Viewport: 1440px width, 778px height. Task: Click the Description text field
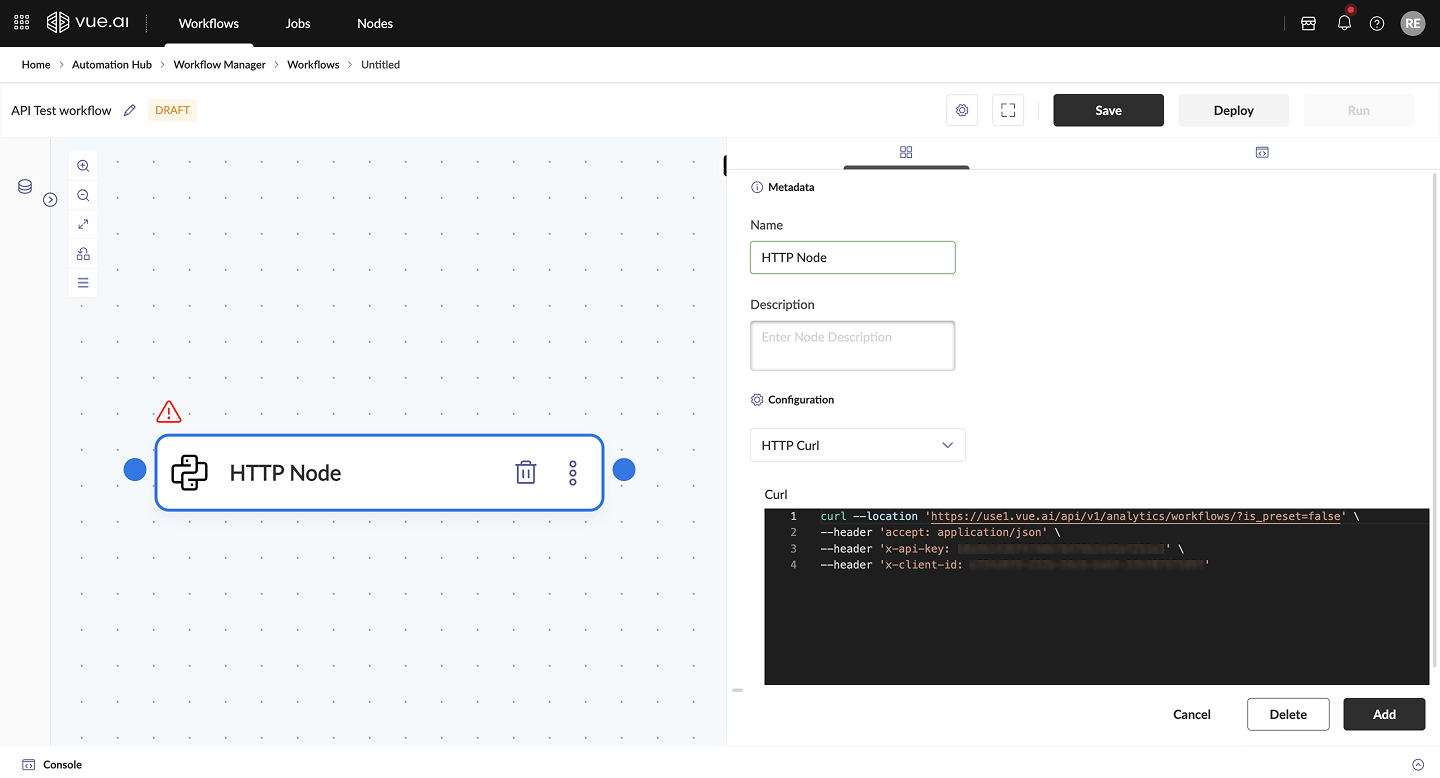(852, 345)
